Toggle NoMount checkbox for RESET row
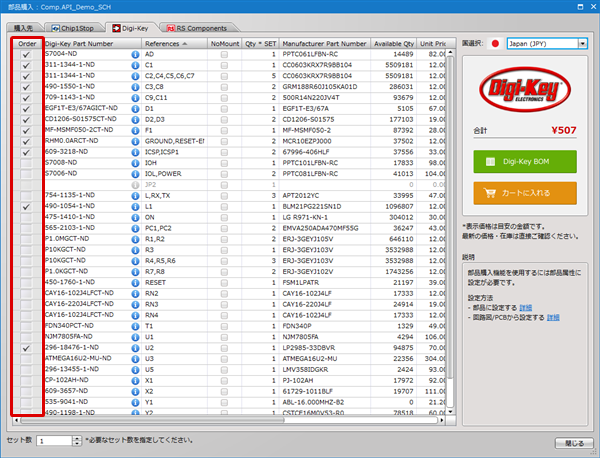This screenshot has height=458, width=600. point(224,283)
